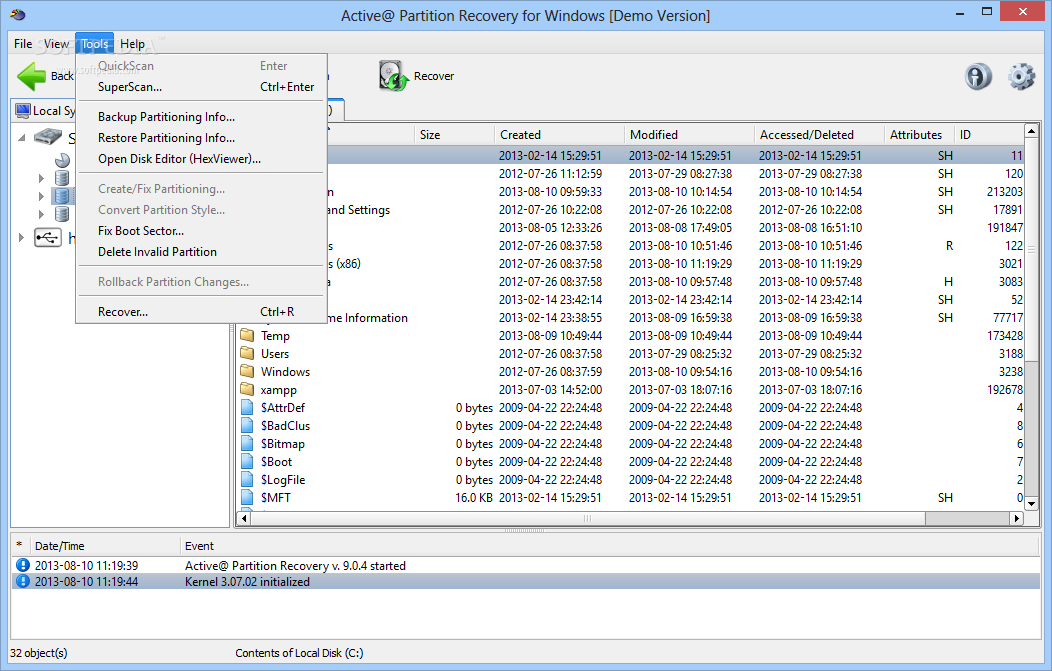
Task: Click the log '*' column header
Action: [x=19, y=546]
